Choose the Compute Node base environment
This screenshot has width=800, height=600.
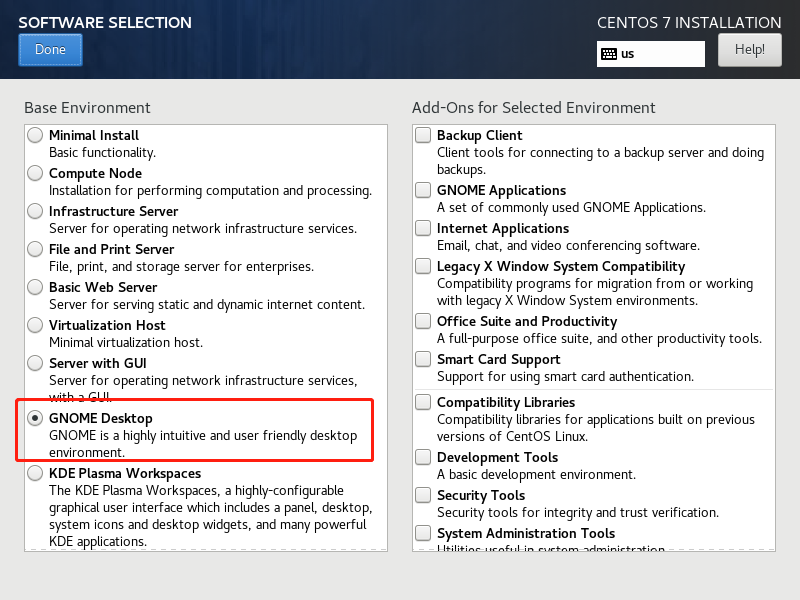[x=36, y=173]
